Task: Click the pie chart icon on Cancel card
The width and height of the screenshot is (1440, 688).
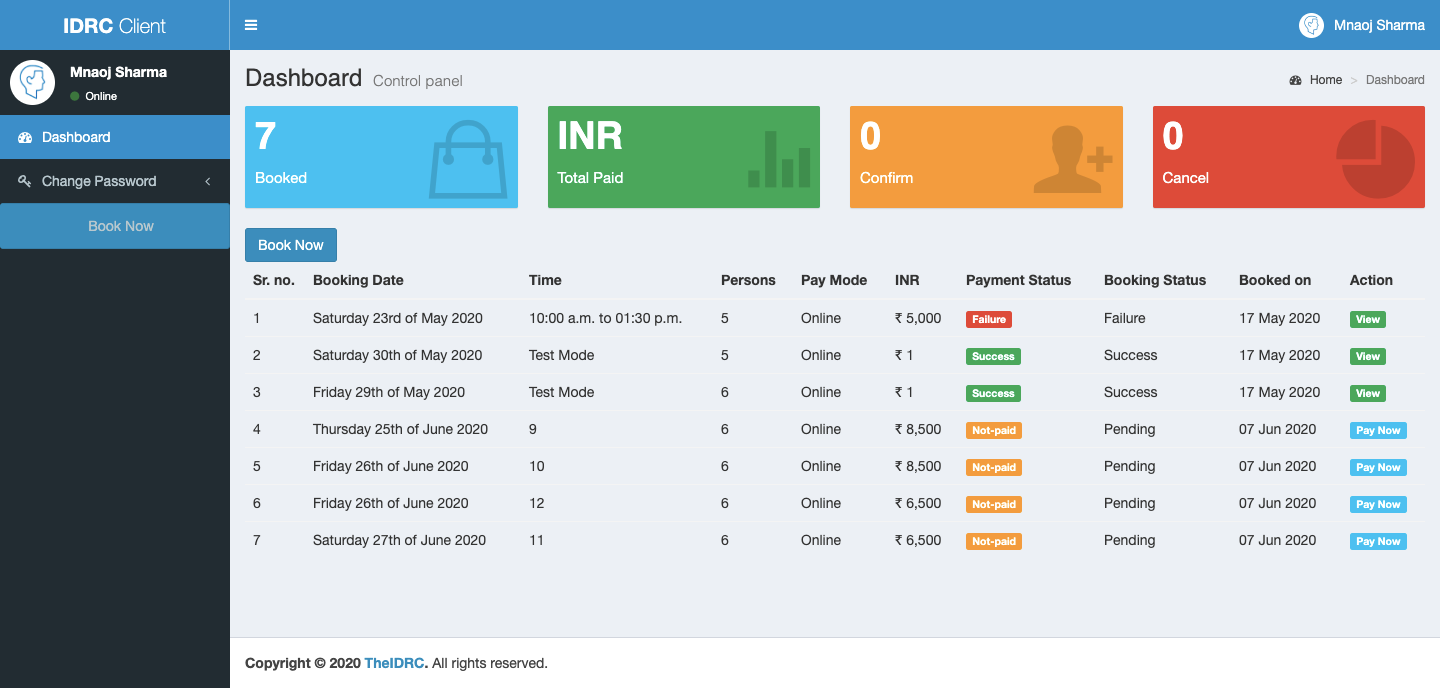Action: [1375, 160]
